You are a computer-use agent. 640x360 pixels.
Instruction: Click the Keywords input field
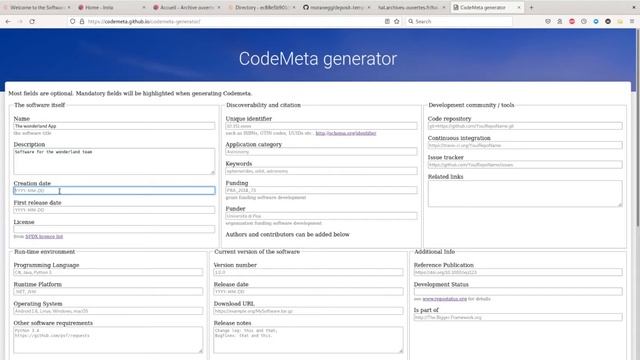click(321, 171)
